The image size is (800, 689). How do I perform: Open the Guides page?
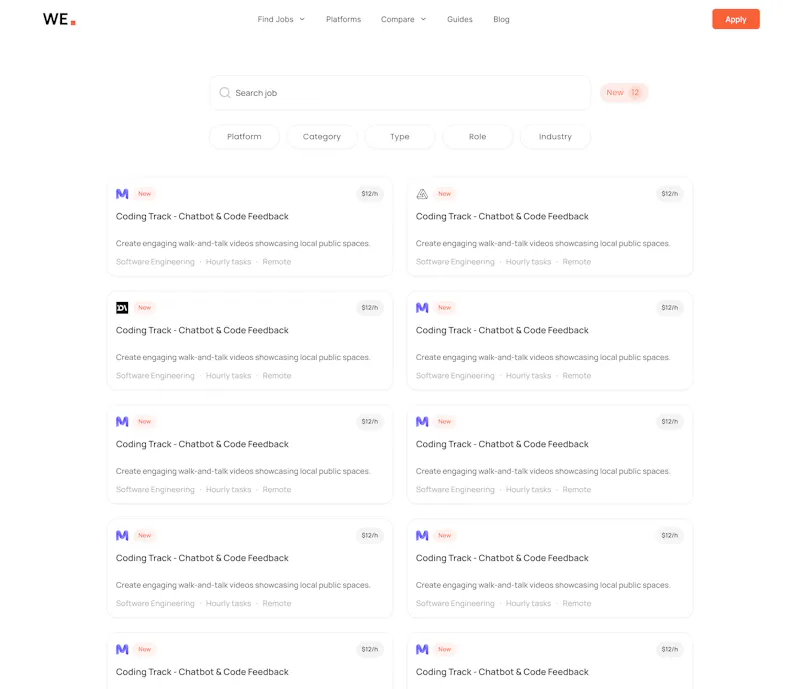click(460, 19)
